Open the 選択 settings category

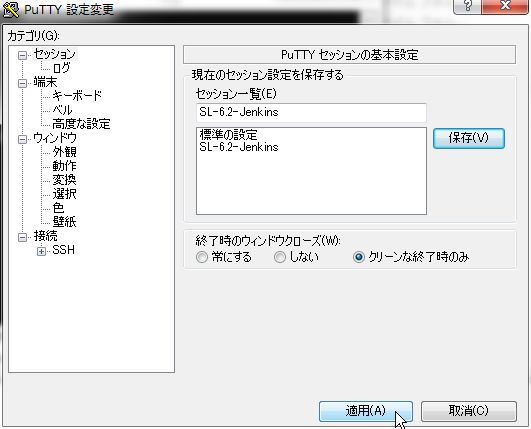point(64,194)
